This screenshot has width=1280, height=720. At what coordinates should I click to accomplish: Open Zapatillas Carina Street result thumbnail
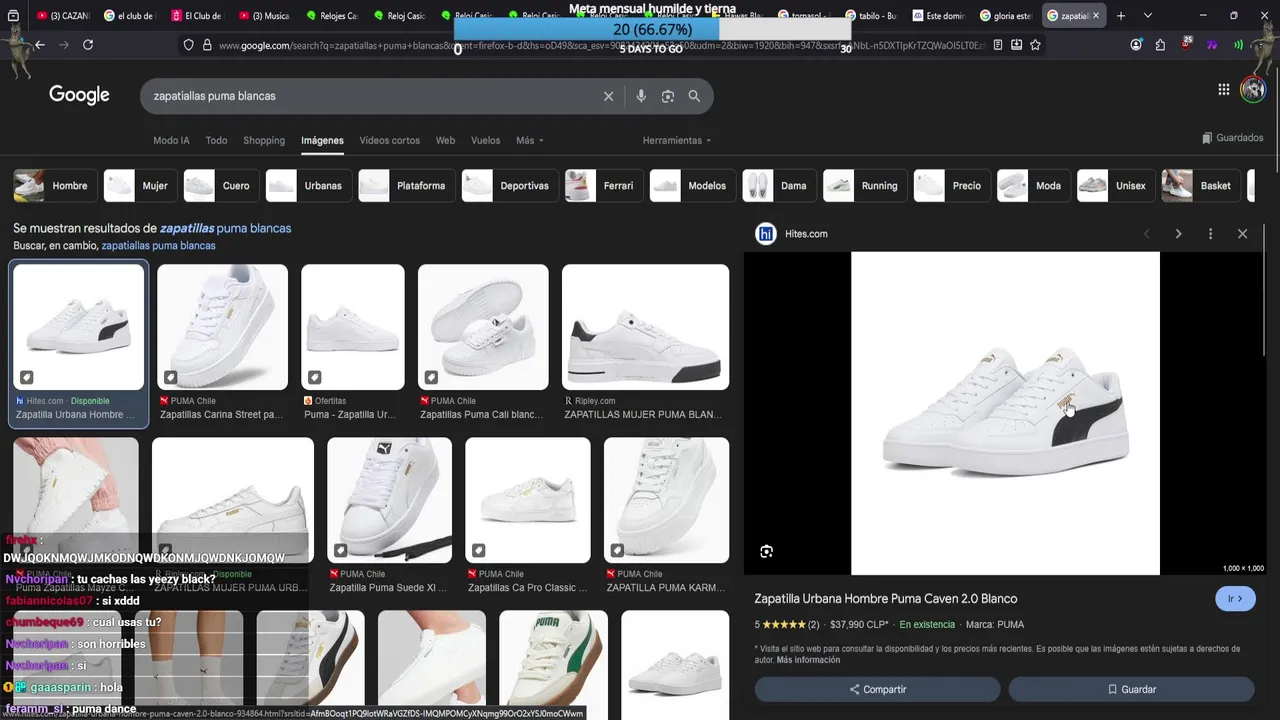tap(222, 327)
